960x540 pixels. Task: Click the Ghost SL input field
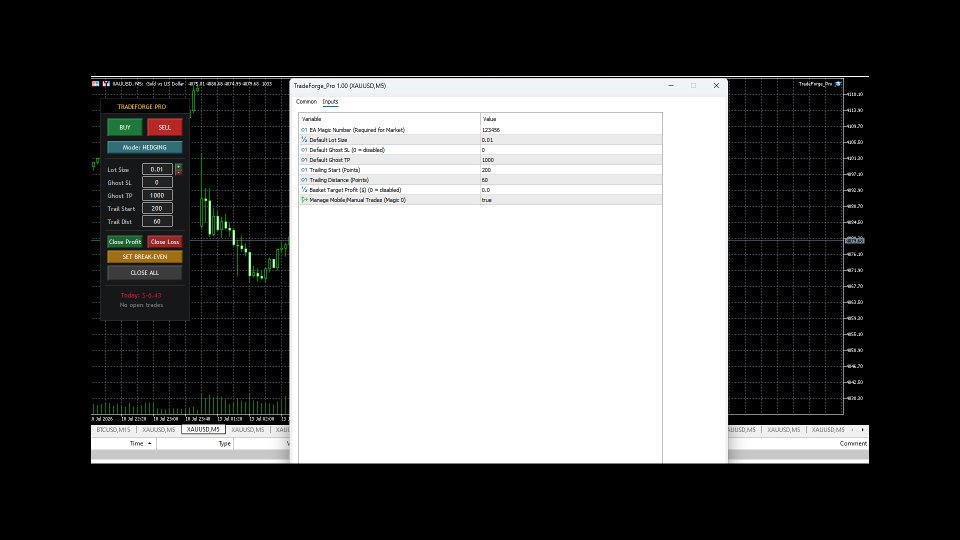tap(157, 182)
